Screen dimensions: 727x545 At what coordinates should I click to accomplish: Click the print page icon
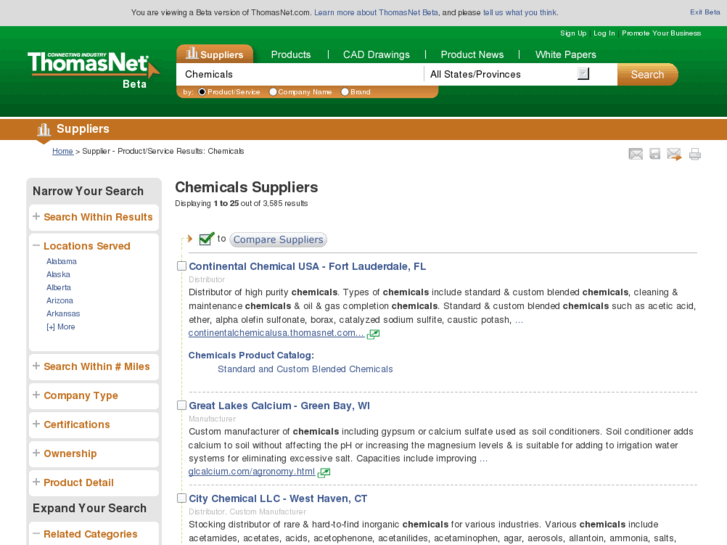[x=695, y=154]
